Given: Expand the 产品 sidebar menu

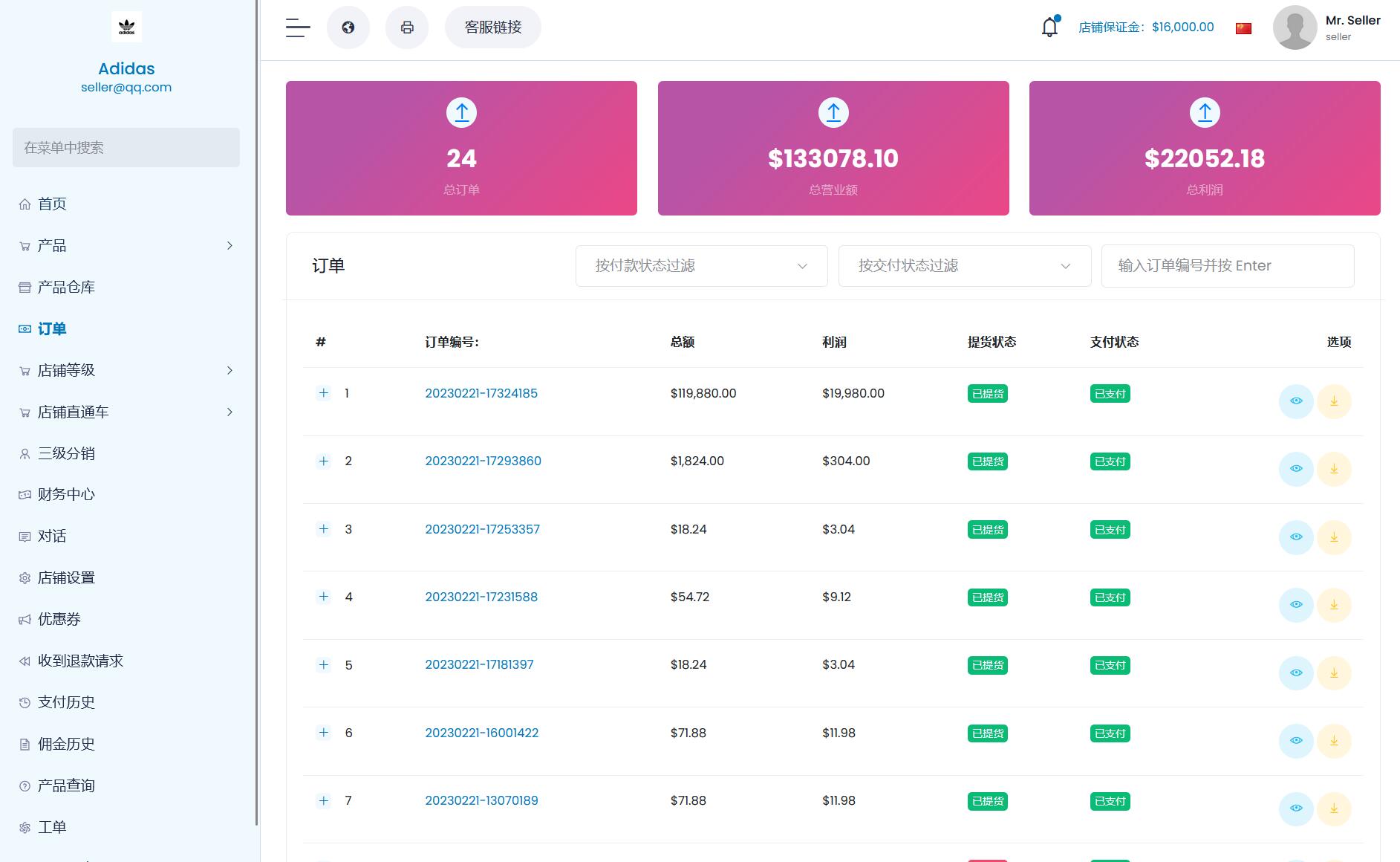Looking at the screenshot, I should [126, 246].
